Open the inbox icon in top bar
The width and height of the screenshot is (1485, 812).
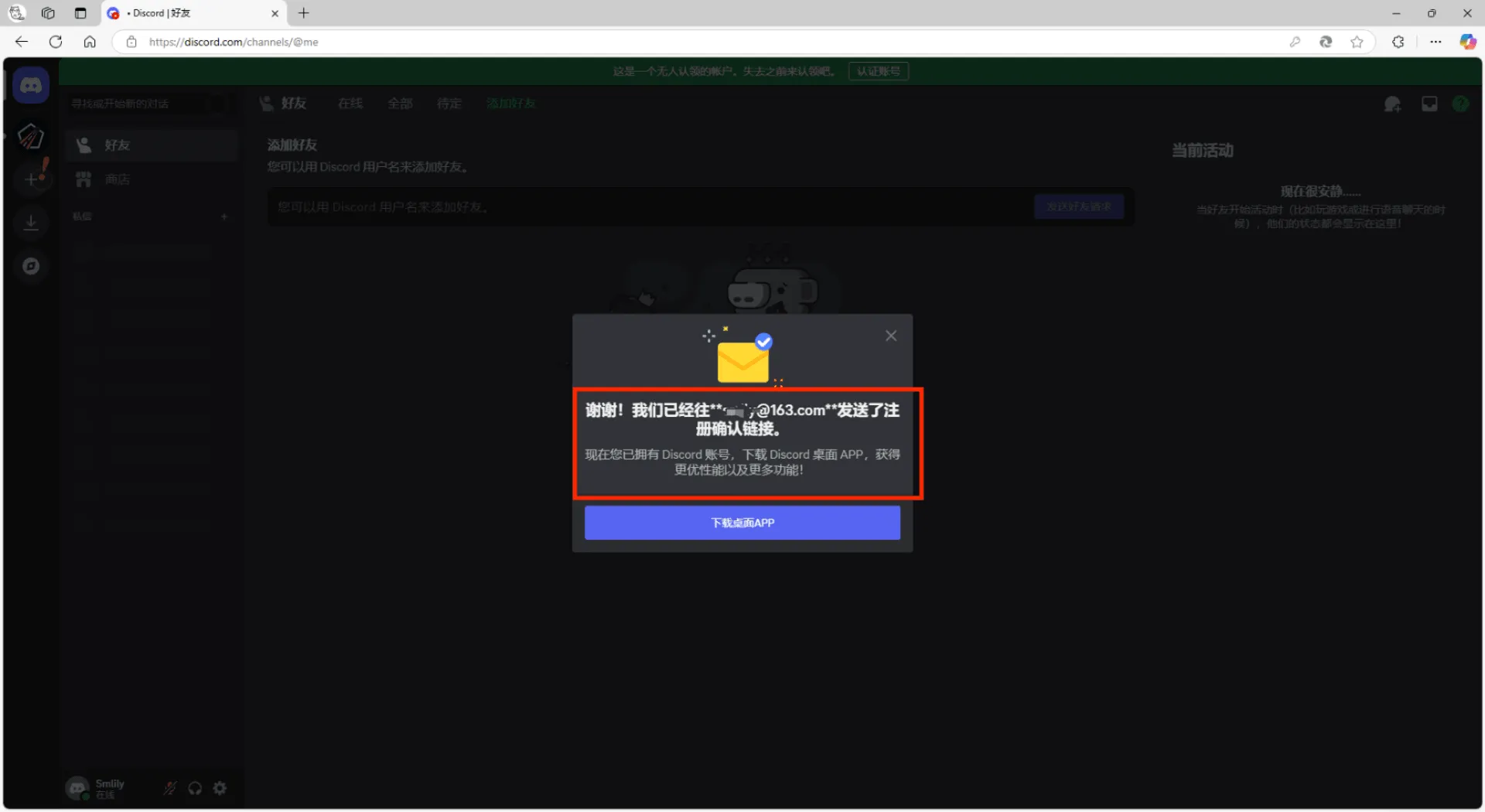1429,104
